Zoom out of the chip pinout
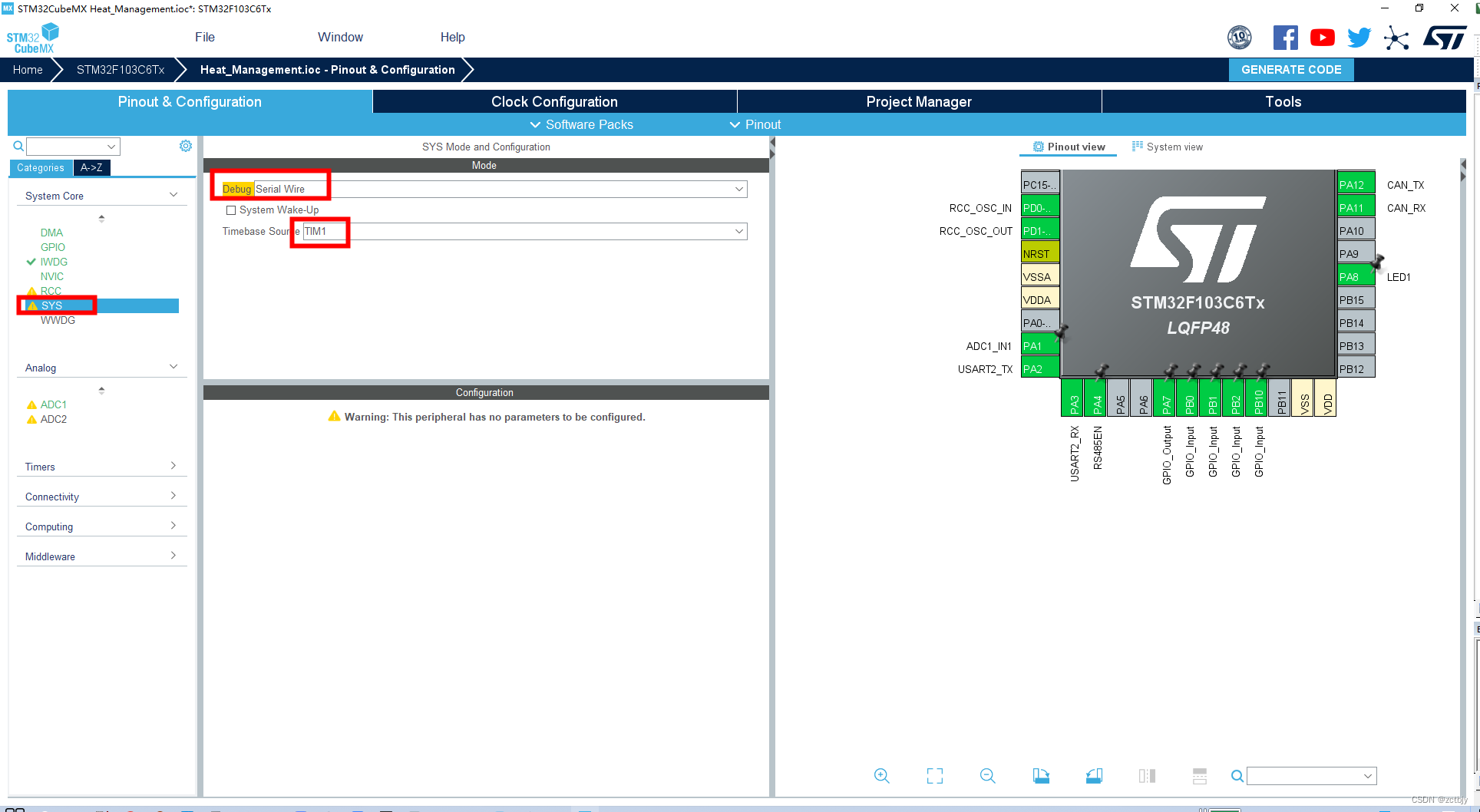Viewport: 1480px width, 812px height. pos(987,776)
